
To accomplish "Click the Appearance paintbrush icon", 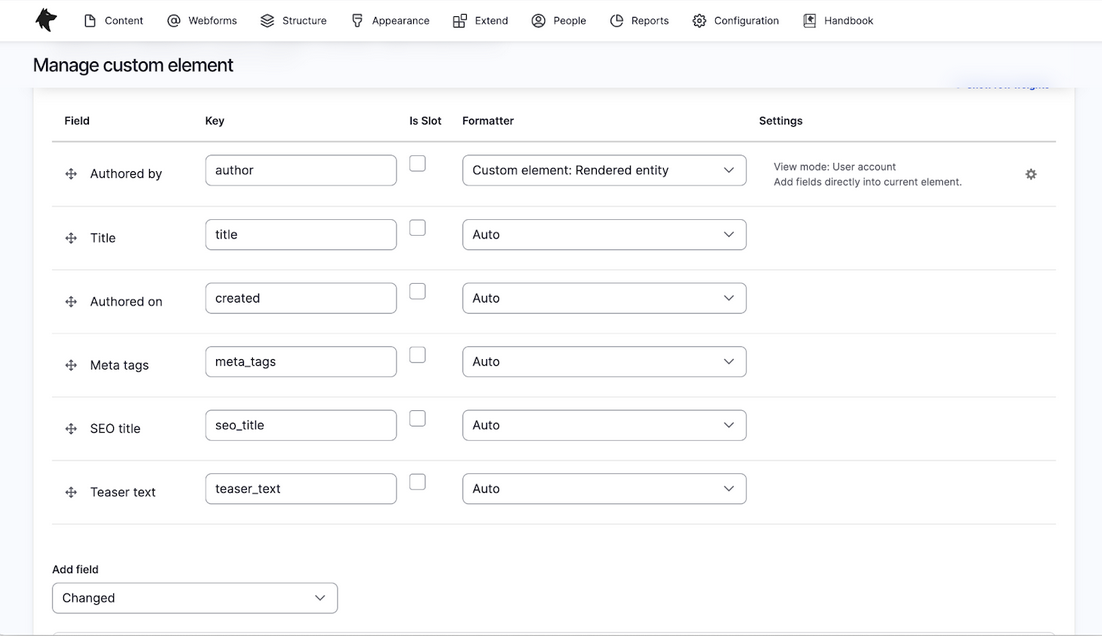I will pyautogui.click(x=358, y=19).
